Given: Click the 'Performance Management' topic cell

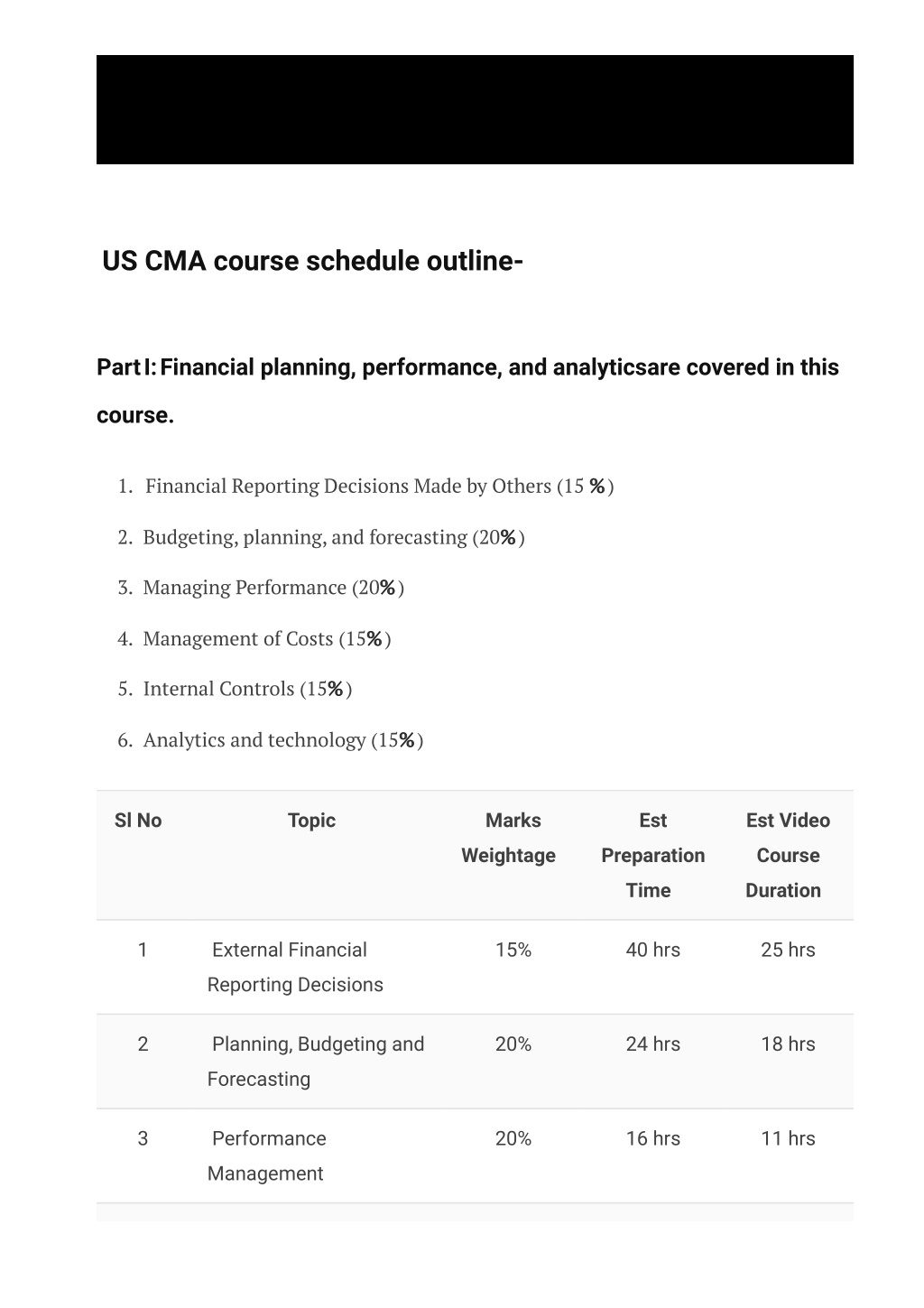Looking at the screenshot, I should pyautogui.click(x=267, y=1155).
